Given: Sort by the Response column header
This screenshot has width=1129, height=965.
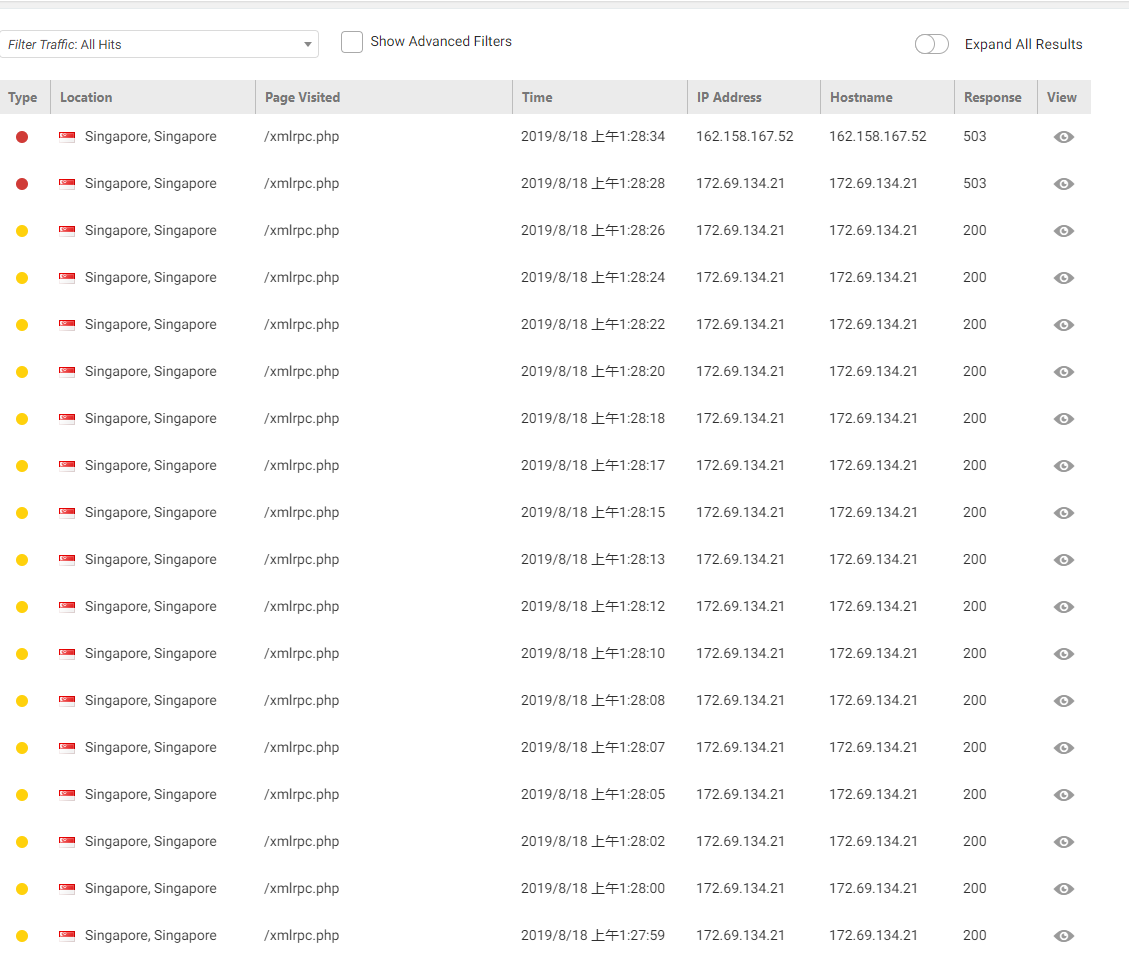Looking at the screenshot, I should 992,97.
